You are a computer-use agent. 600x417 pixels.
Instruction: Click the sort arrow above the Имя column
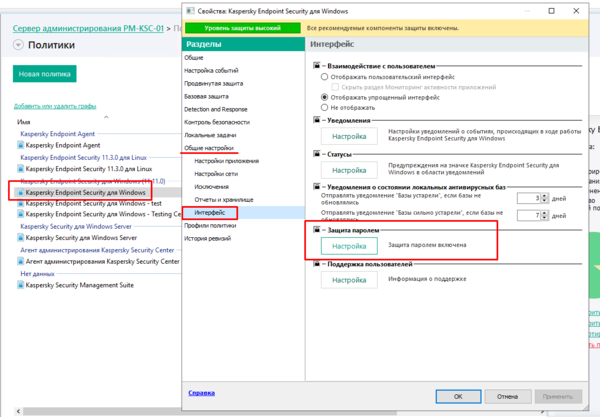[106, 117]
